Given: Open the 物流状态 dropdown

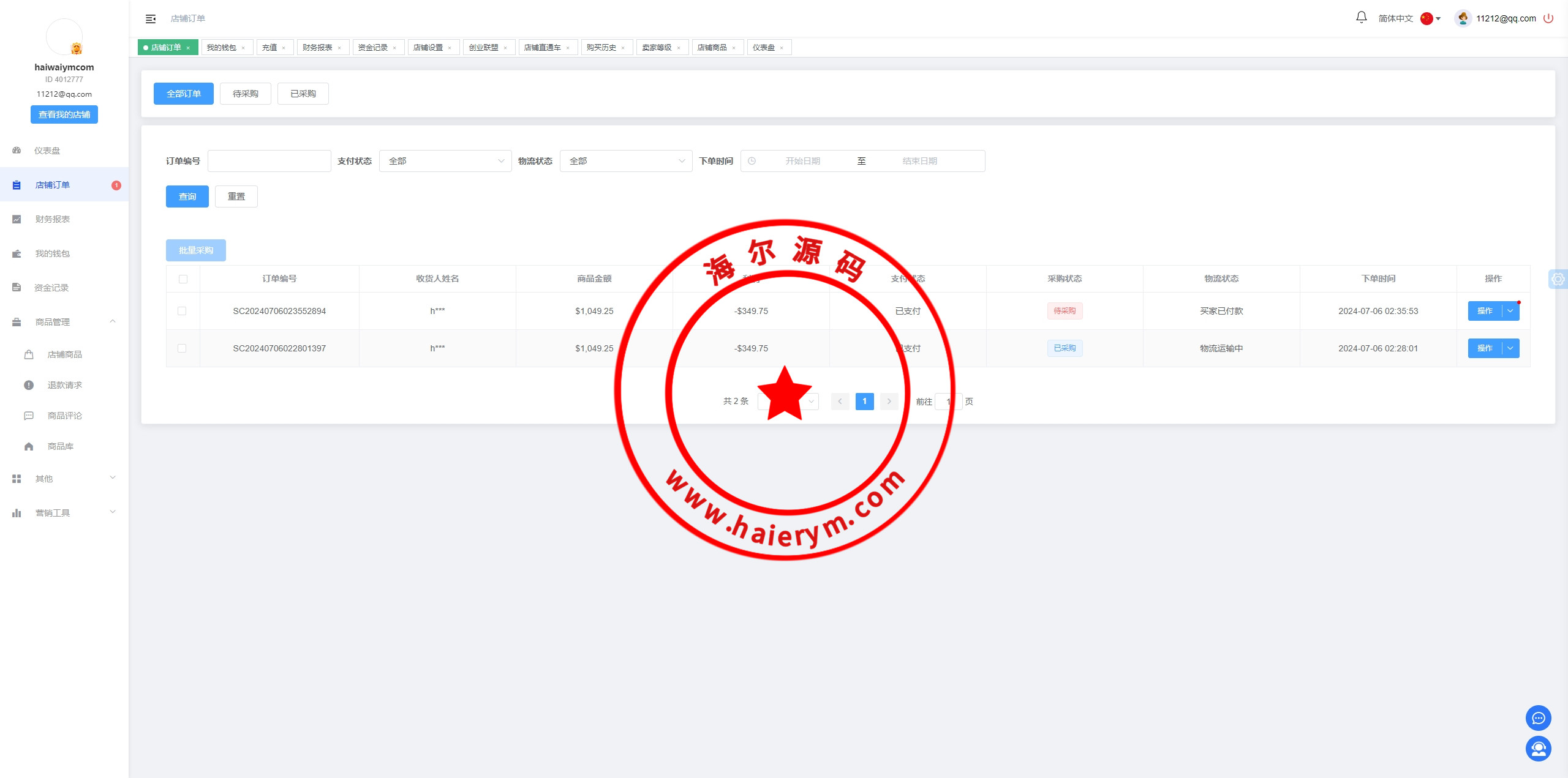Looking at the screenshot, I should tap(626, 161).
